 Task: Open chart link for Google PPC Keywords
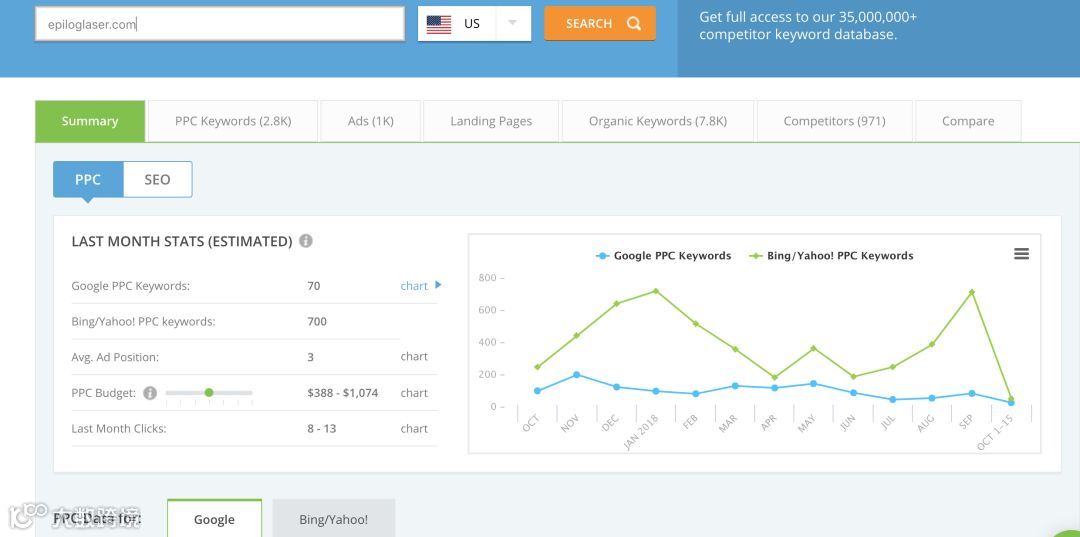(x=414, y=286)
